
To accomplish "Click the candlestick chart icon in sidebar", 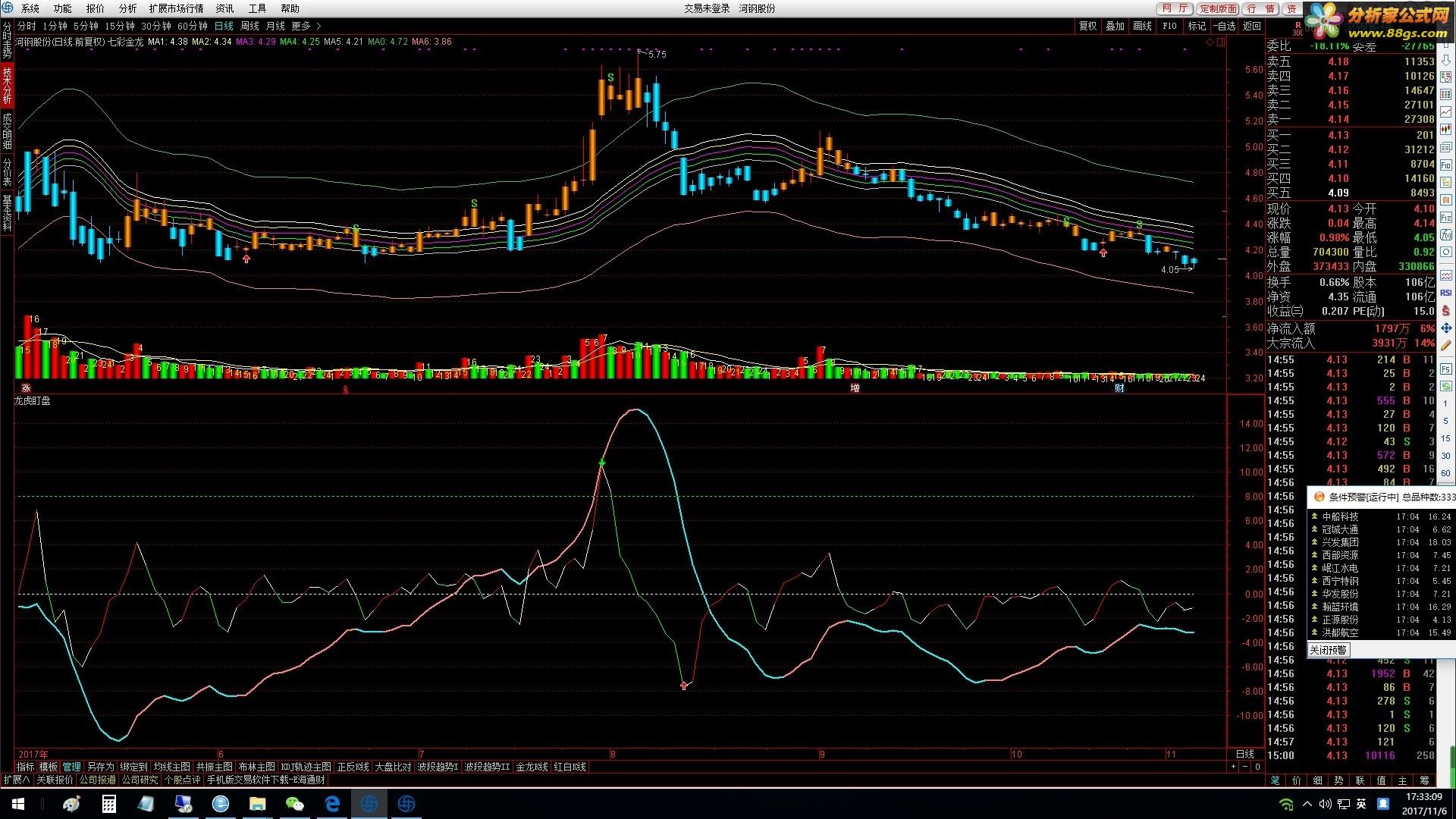I will [1446, 130].
